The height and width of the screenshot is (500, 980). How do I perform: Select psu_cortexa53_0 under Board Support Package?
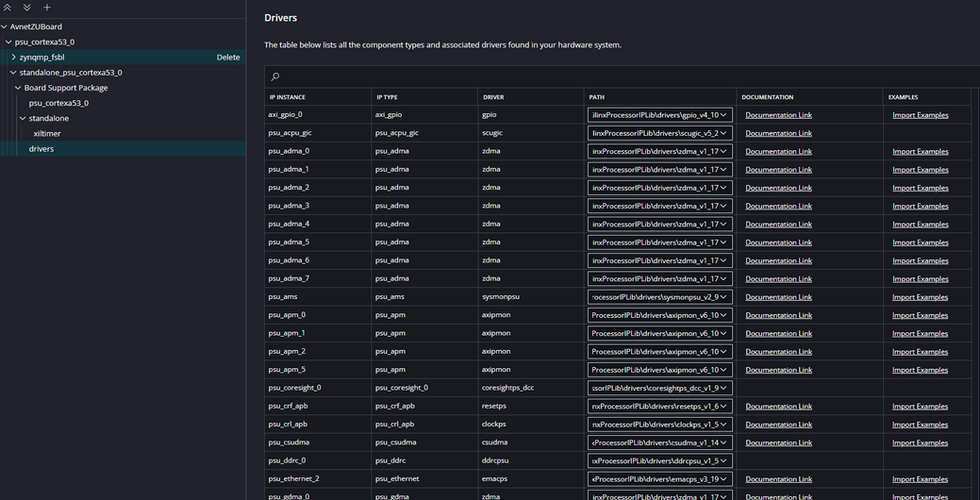pyautogui.click(x=58, y=103)
